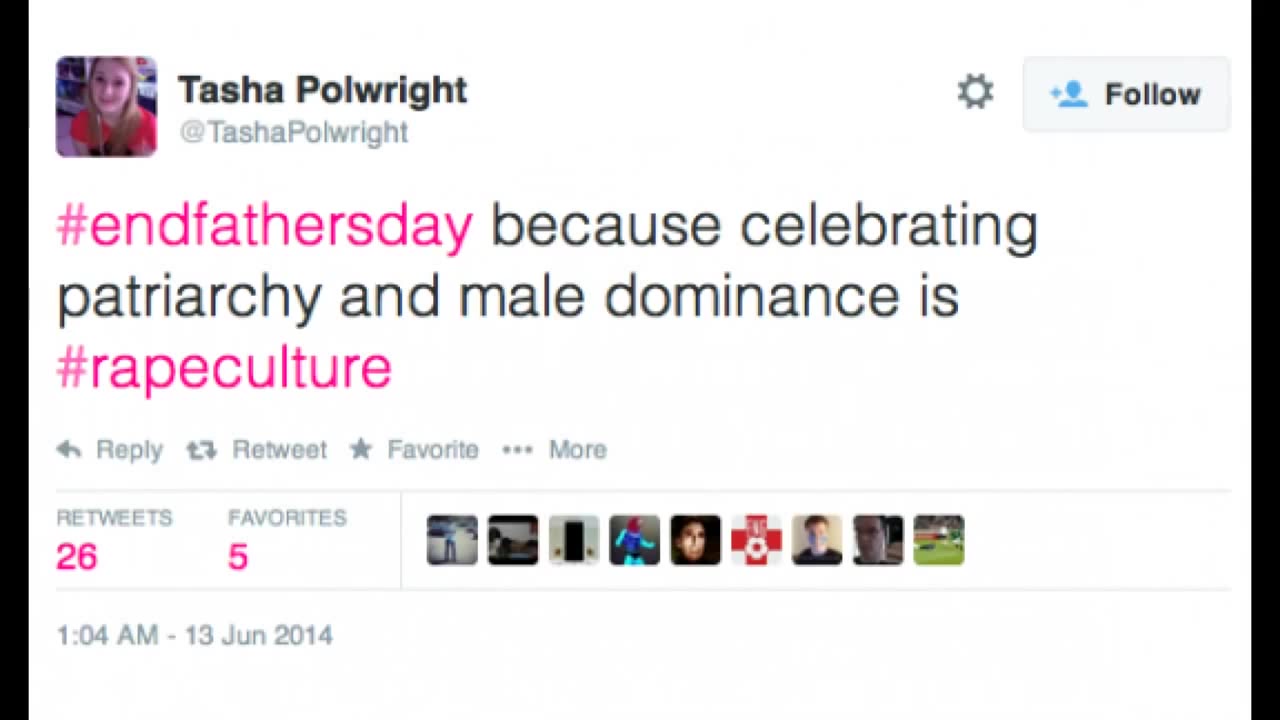Open the More options ellipsis
This screenshot has width=1280, height=720.
pyautogui.click(x=517, y=450)
